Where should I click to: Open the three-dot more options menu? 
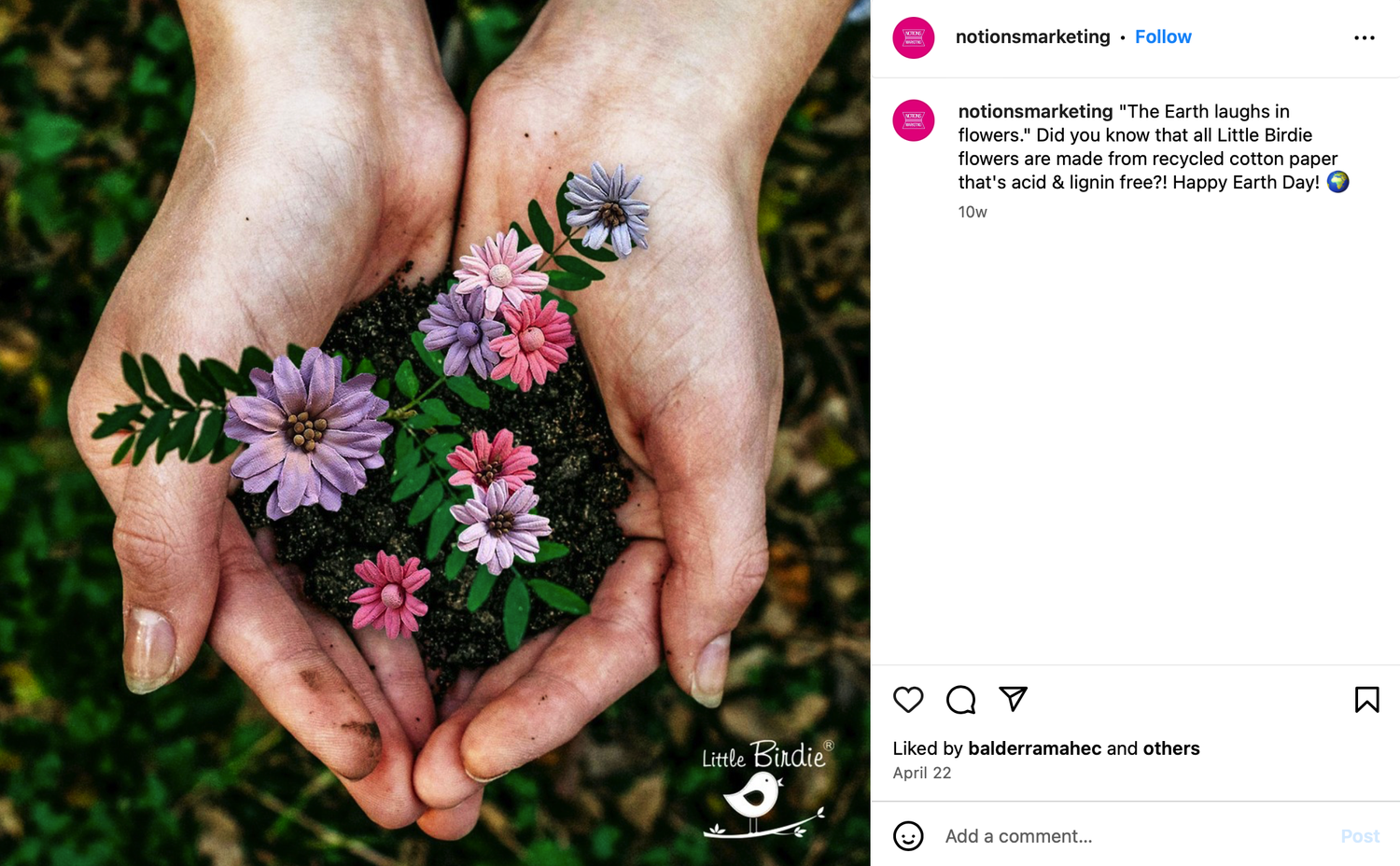click(x=1365, y=38)
